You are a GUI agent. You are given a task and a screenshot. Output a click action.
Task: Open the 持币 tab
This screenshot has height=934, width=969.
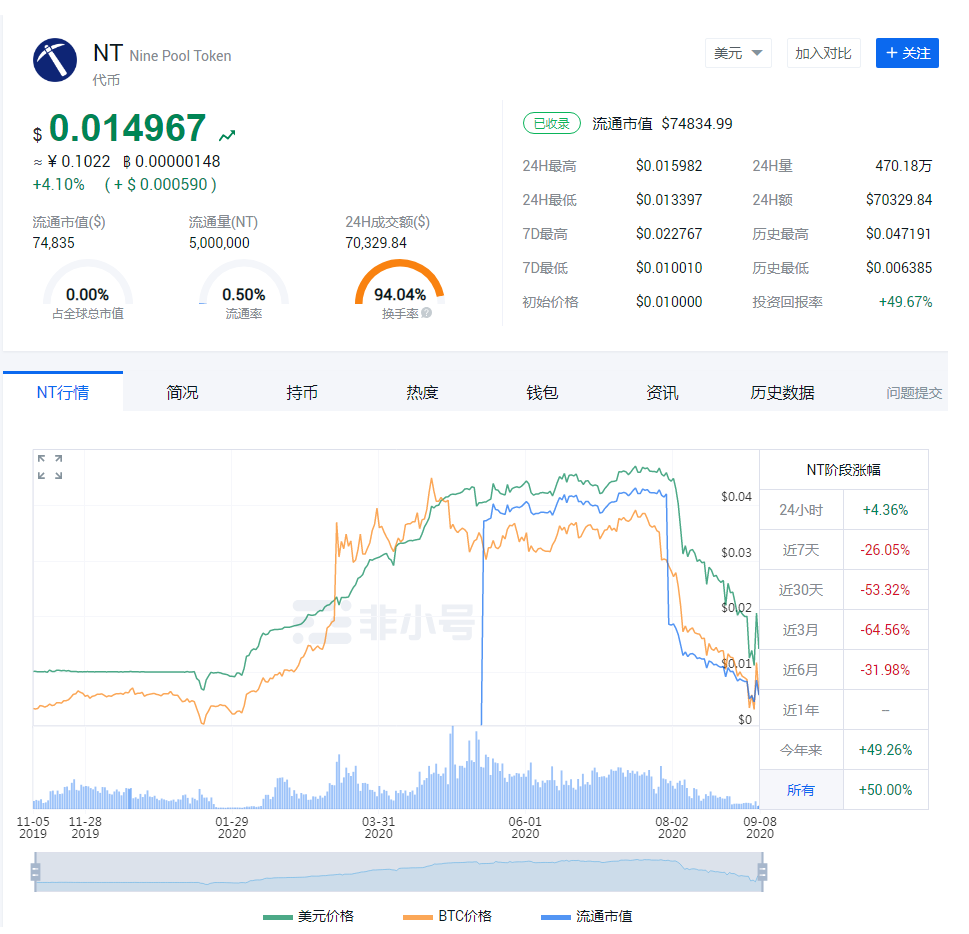[302, 393]
